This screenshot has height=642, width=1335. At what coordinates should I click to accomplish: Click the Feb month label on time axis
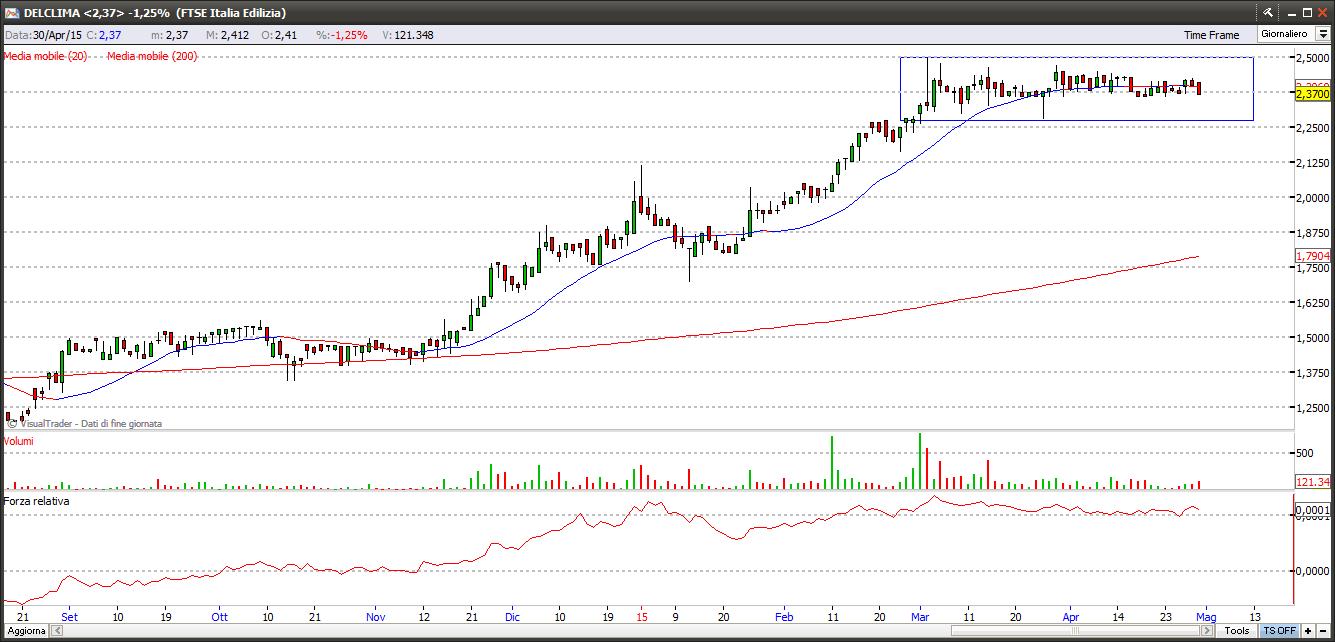point(784,617)
